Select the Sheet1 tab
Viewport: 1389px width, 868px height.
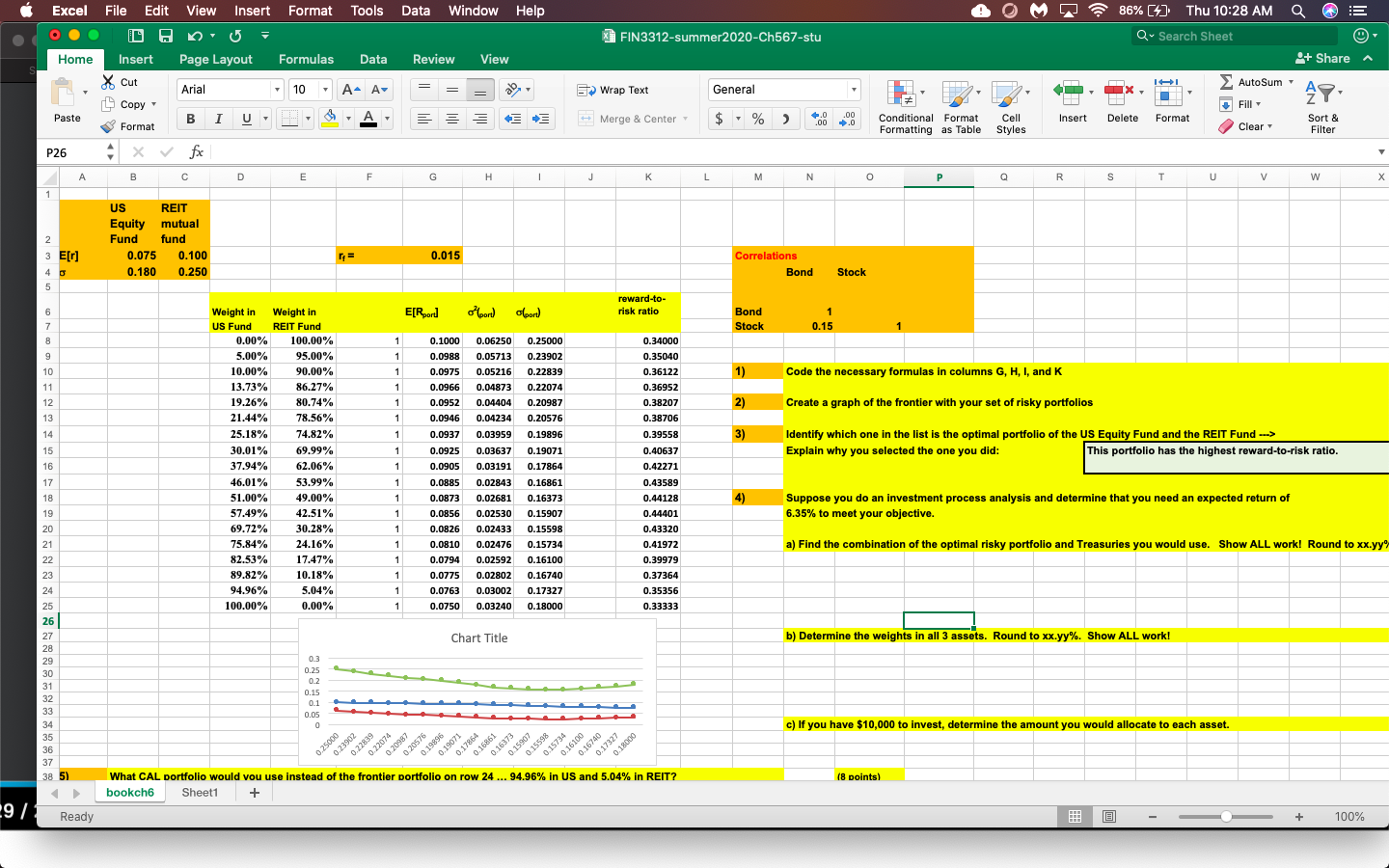[201, 792]
